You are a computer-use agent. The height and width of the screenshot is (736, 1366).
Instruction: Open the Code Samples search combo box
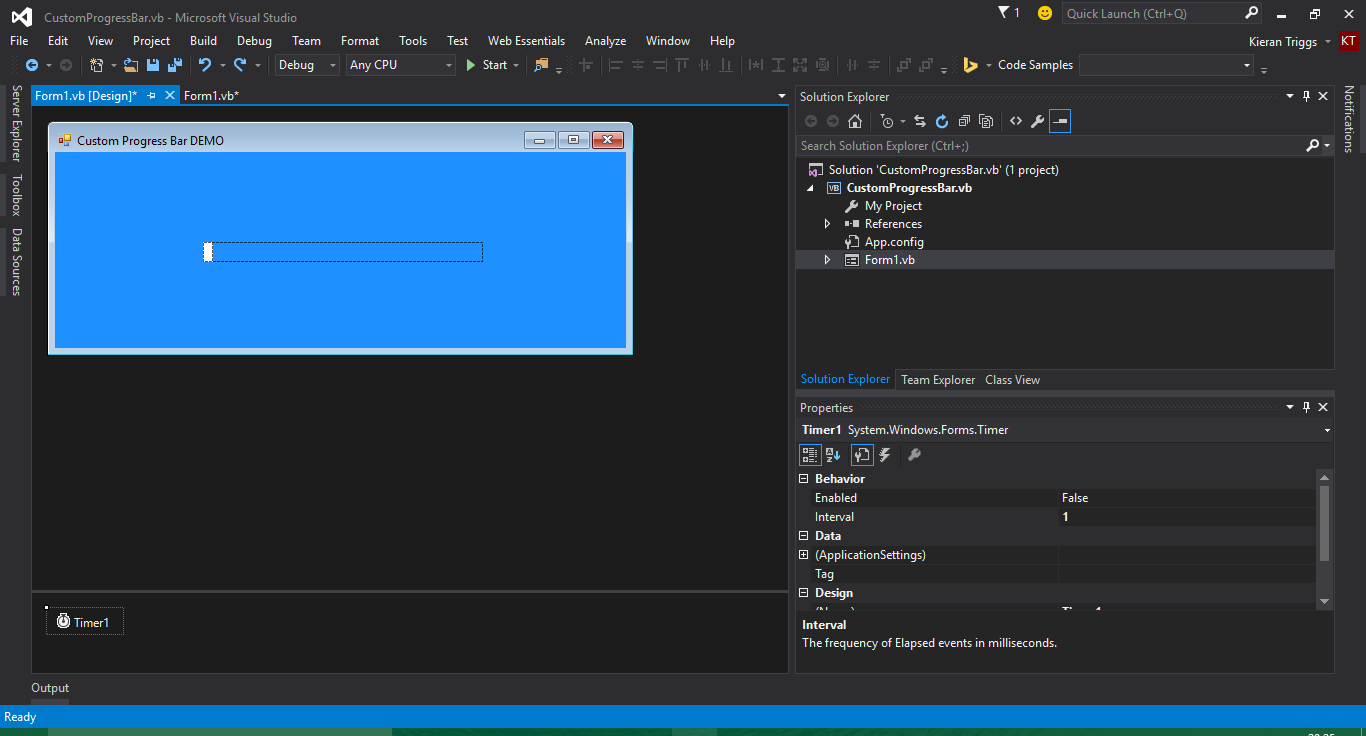1166,65
